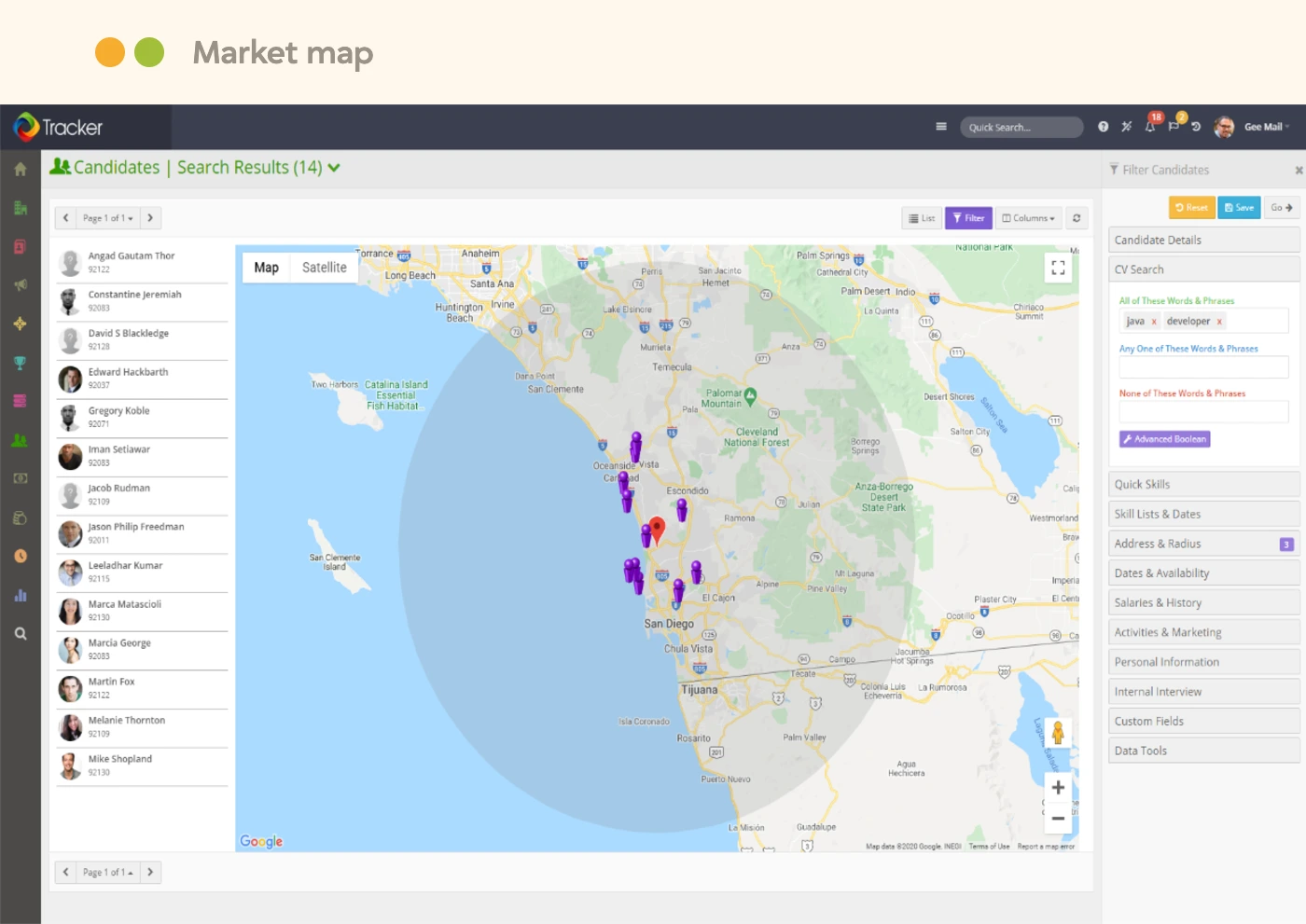
Task: Open the recent history icon in the top bar
Action: [x=1196, y=127]
